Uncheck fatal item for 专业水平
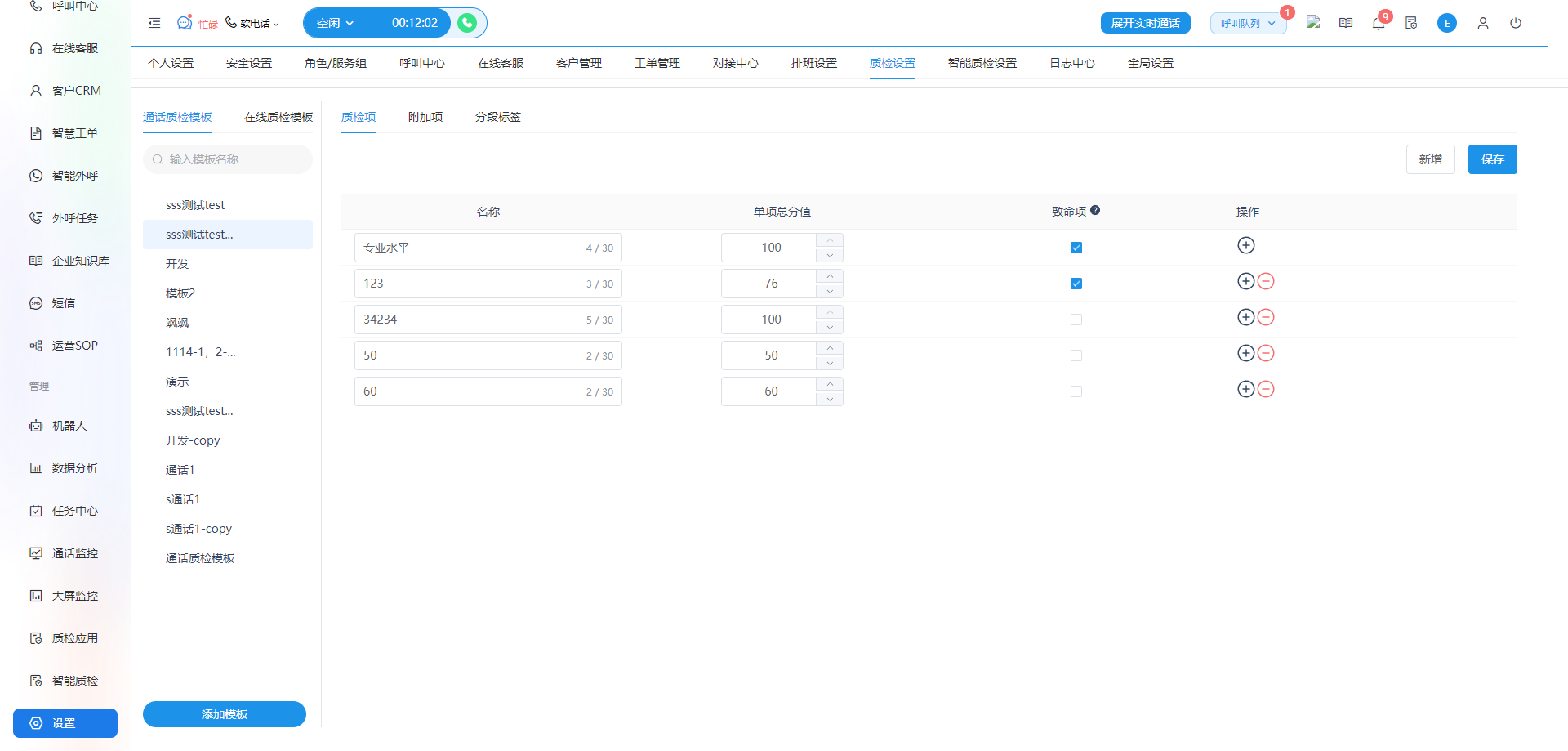Screen dimensions: 1568x751 (x=1076, y=248)
